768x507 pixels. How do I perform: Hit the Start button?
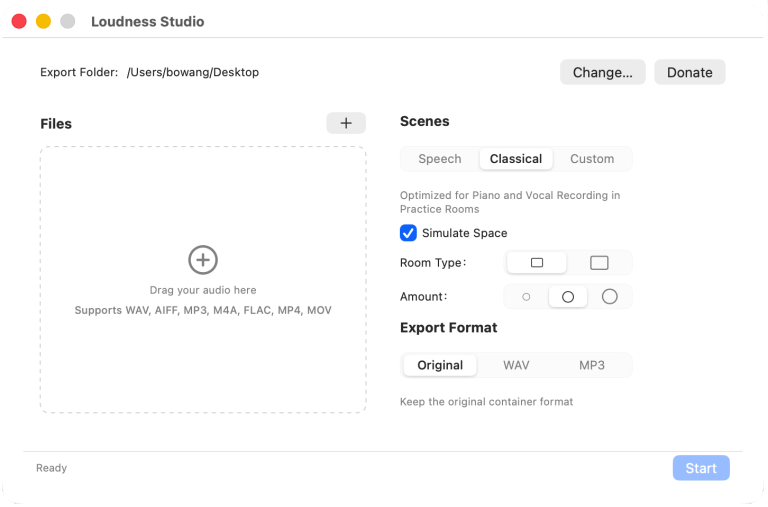click(701, 468)
